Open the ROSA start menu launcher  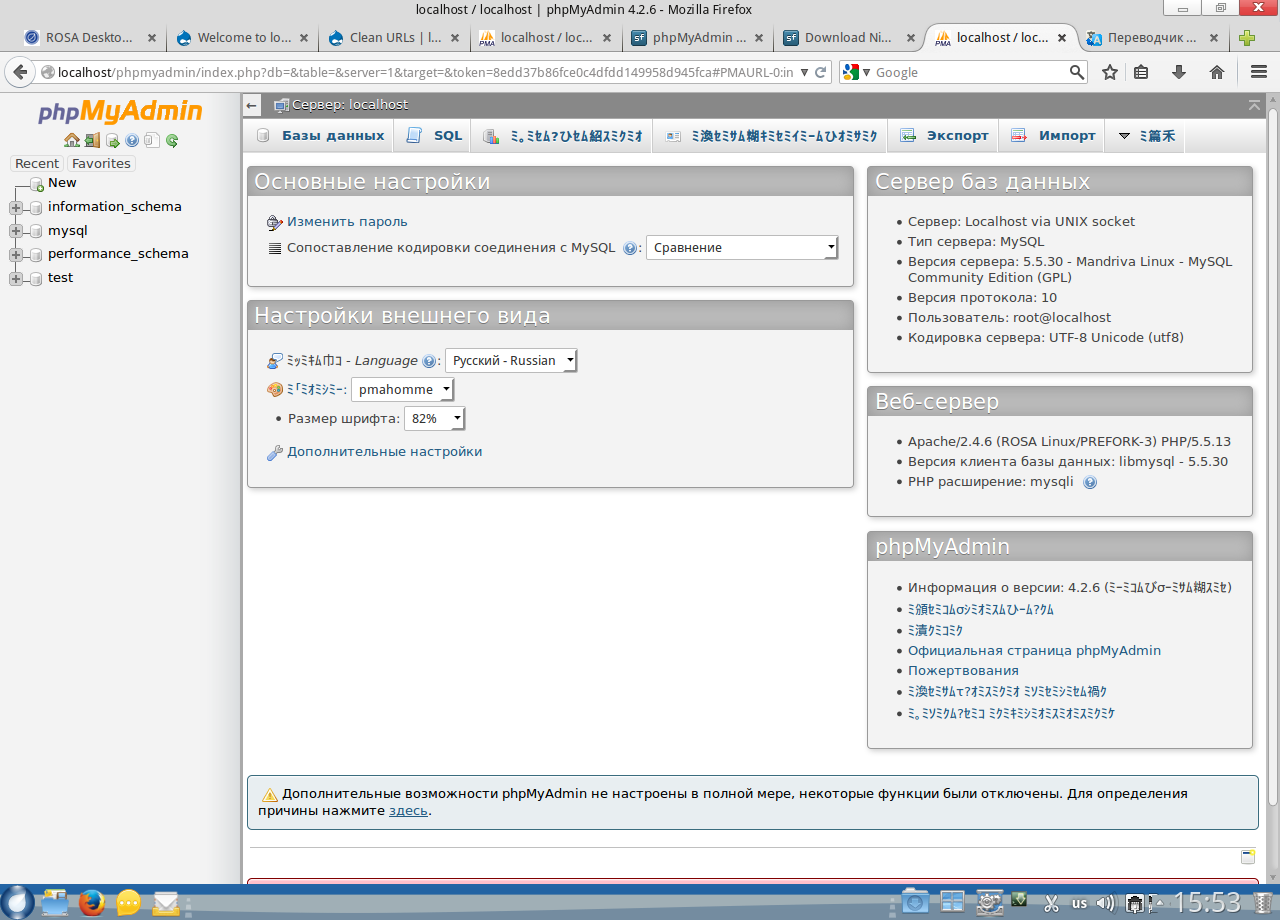[x=19, y=902]
